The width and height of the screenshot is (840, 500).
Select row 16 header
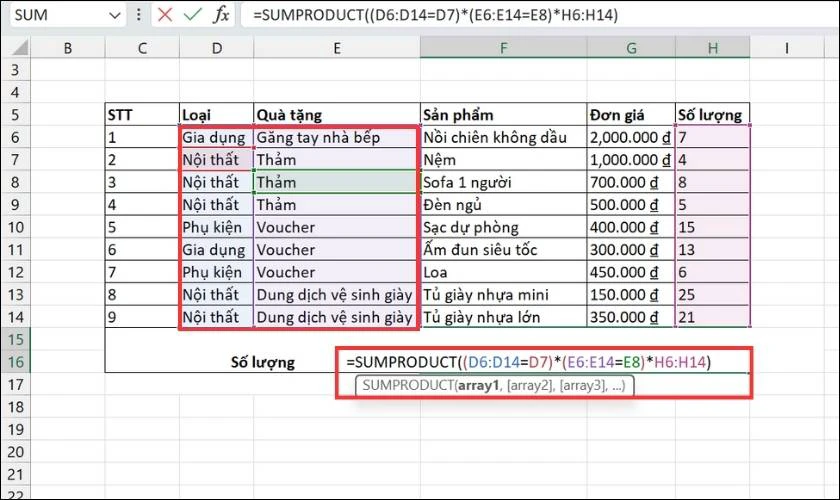tap(15, 362)
